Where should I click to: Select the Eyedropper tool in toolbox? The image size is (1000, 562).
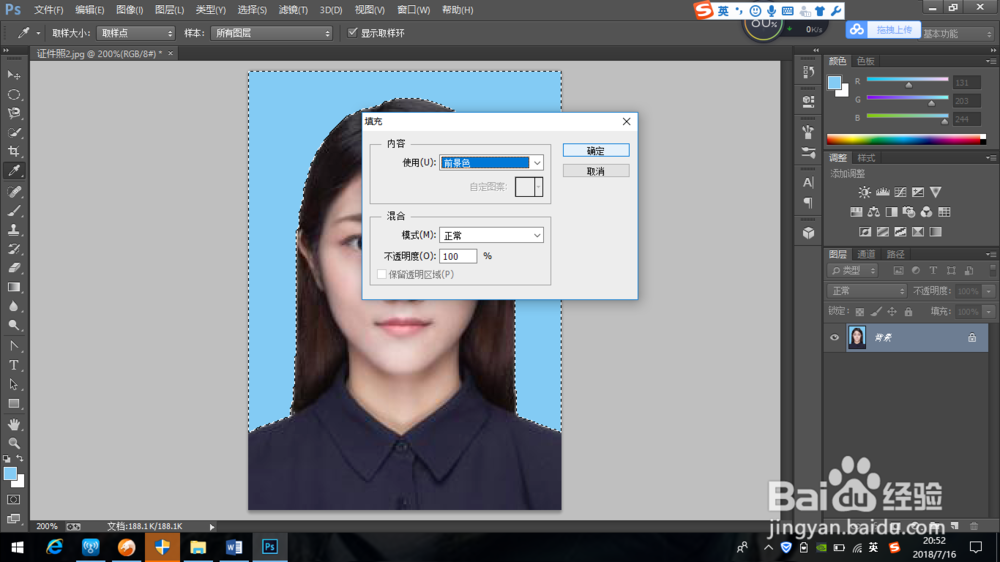13,170
